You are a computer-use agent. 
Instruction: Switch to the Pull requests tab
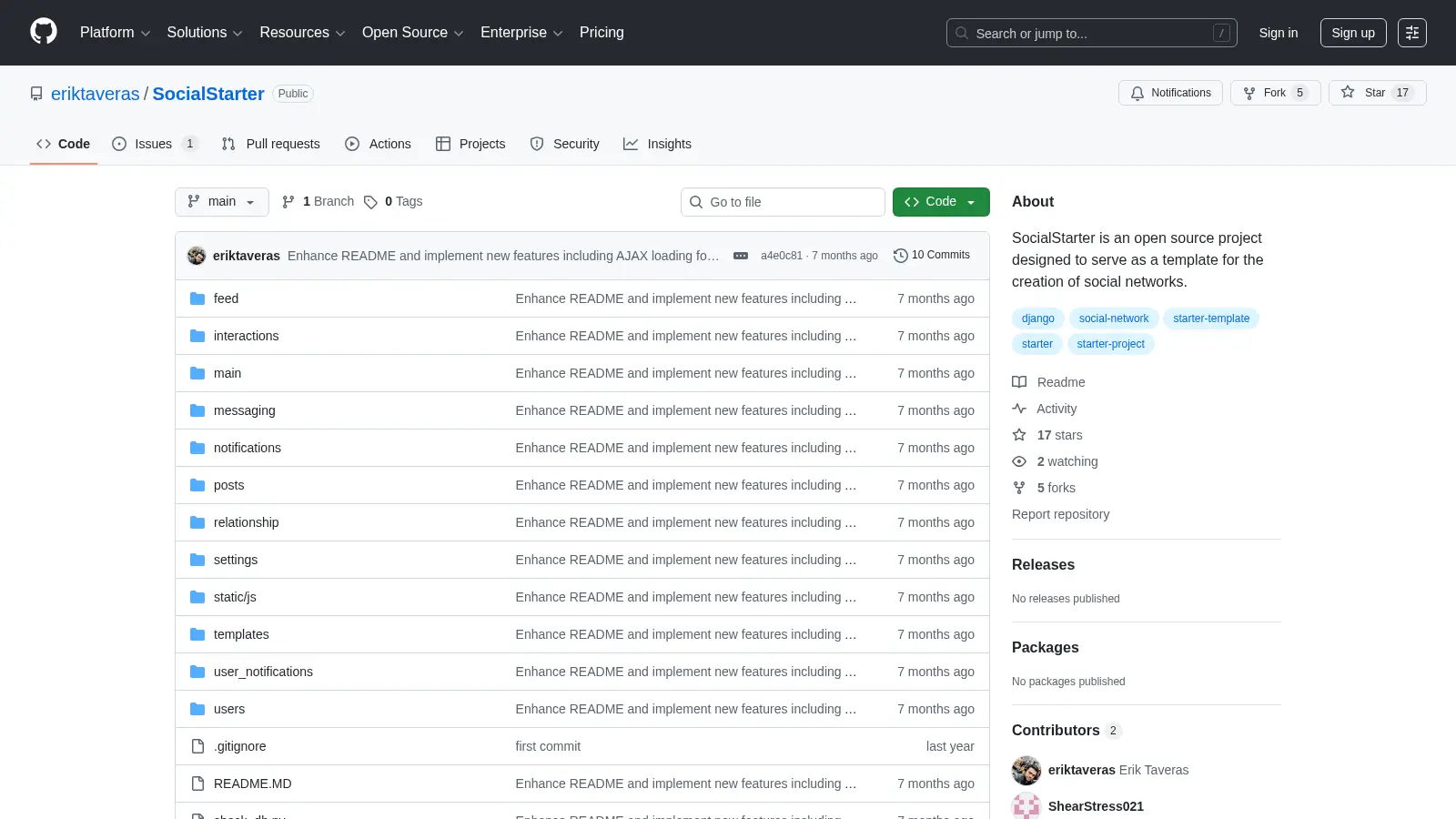[x=271, y=144]
